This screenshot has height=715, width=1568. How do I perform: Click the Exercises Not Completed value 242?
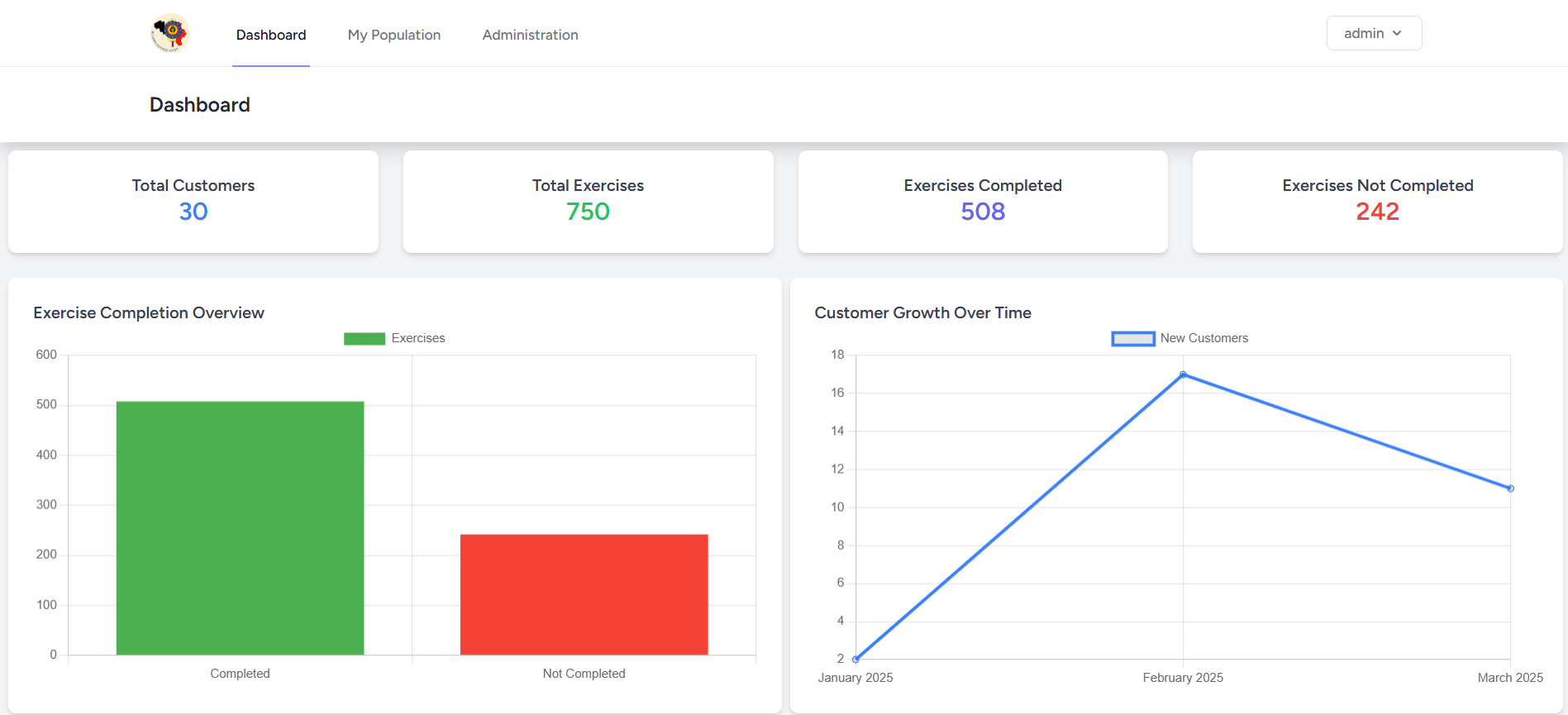1377,212
